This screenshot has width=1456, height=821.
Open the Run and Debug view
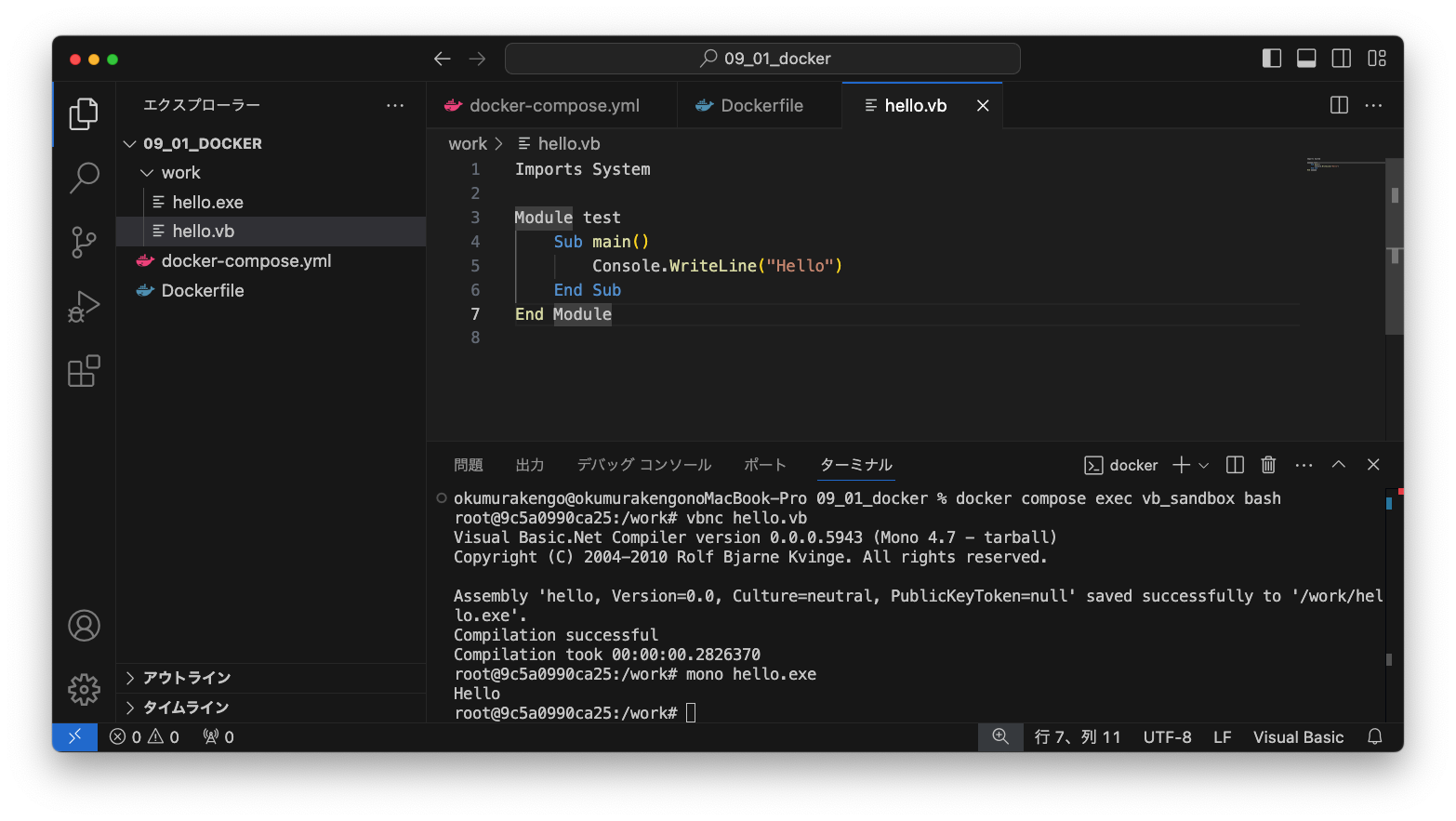pos(84,307)
